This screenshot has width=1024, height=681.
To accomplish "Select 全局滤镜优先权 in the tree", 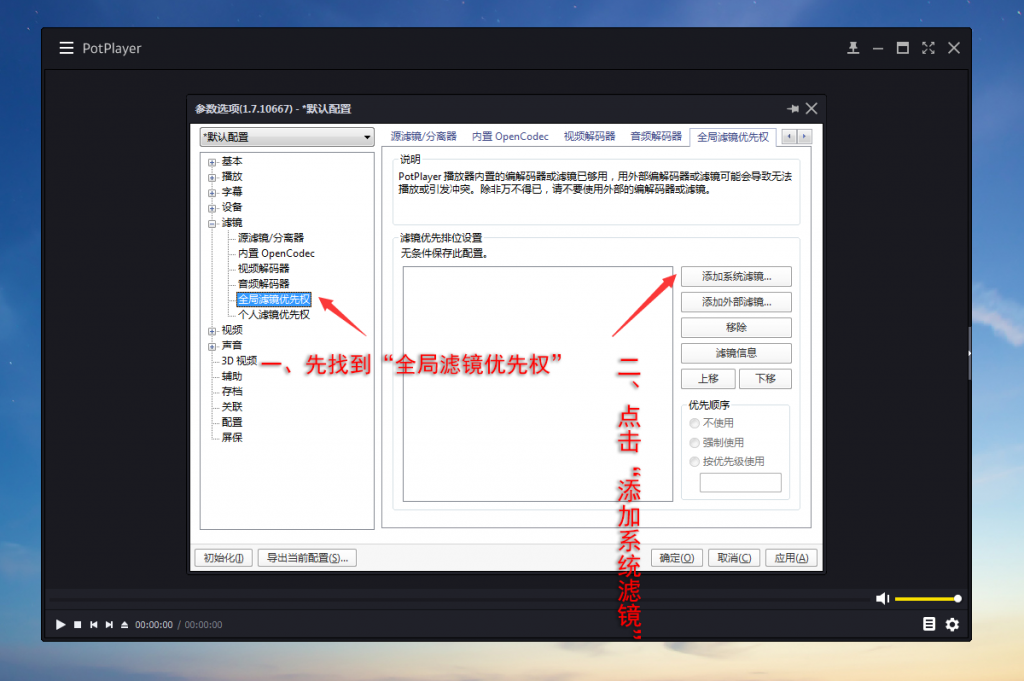I will 274,299.
